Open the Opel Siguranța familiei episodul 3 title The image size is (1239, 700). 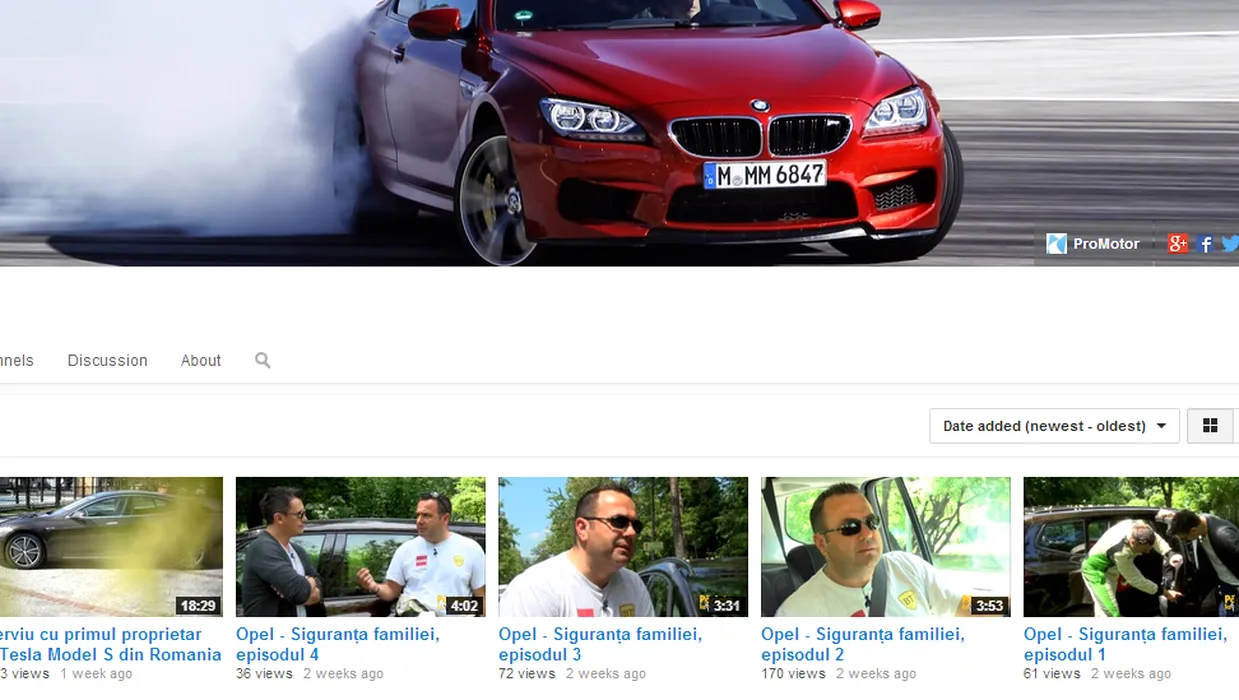(x=600, y=644)
